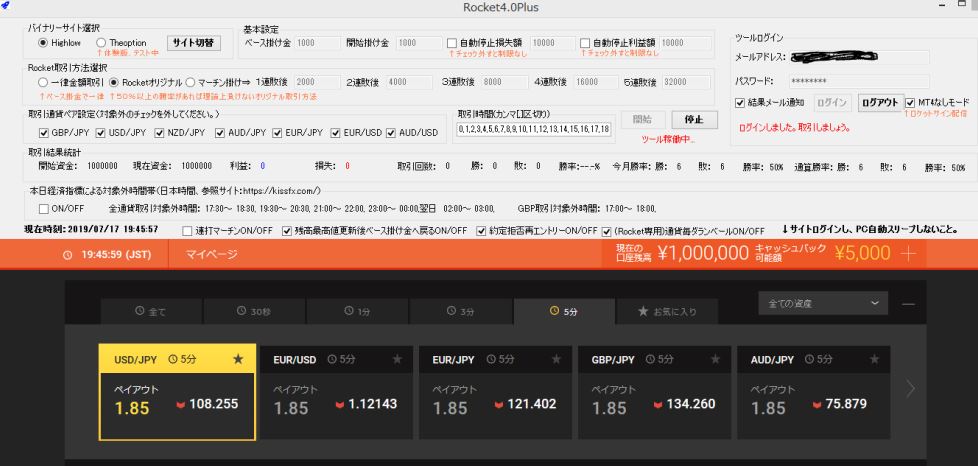Uncheck the AUD/USD currency pair
The height and width of the screenshot is (466, 978).
pyautogui.click(x=391, y=133)
